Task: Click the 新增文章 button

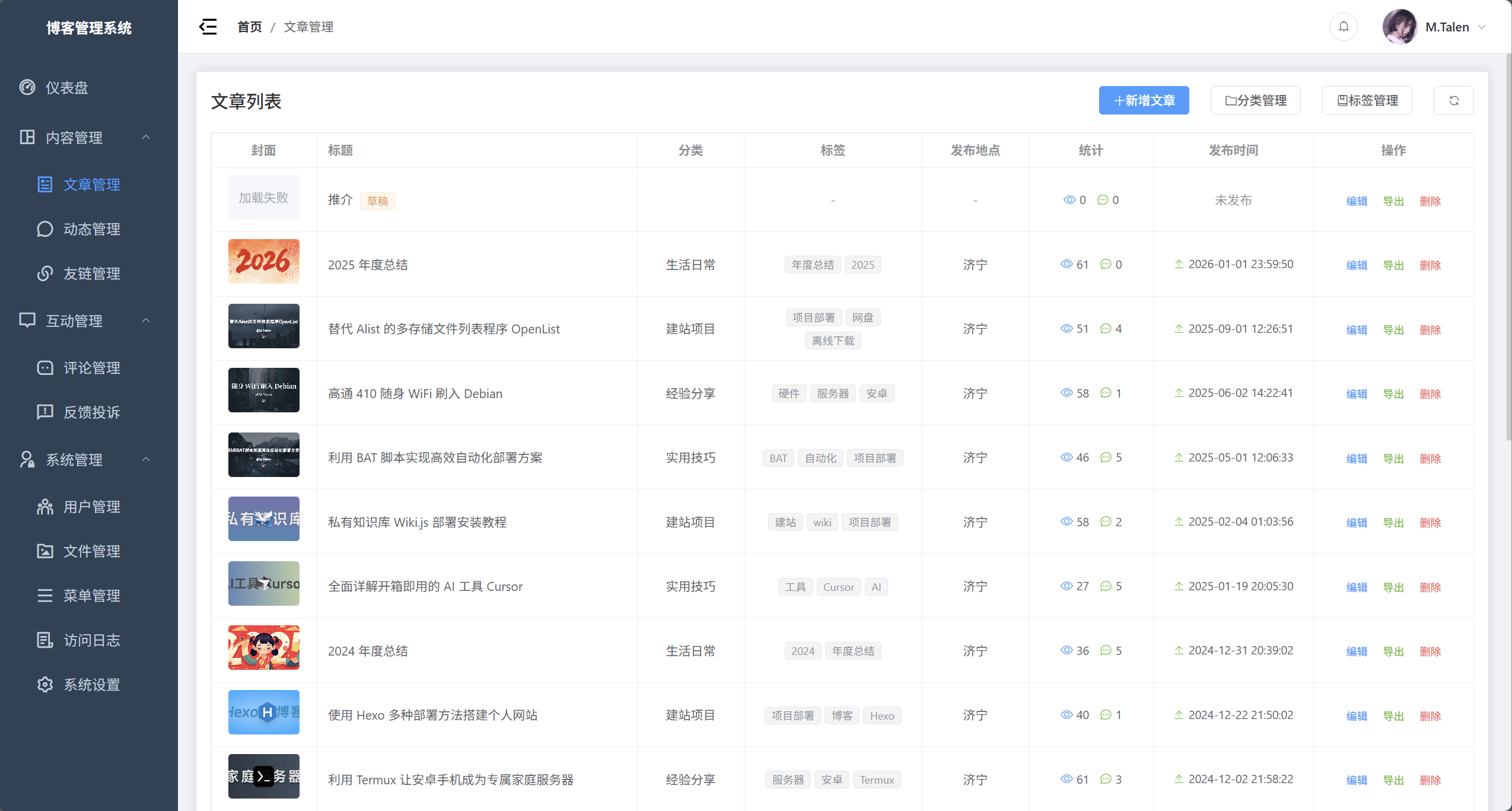Action: [x=1144, y=100]
